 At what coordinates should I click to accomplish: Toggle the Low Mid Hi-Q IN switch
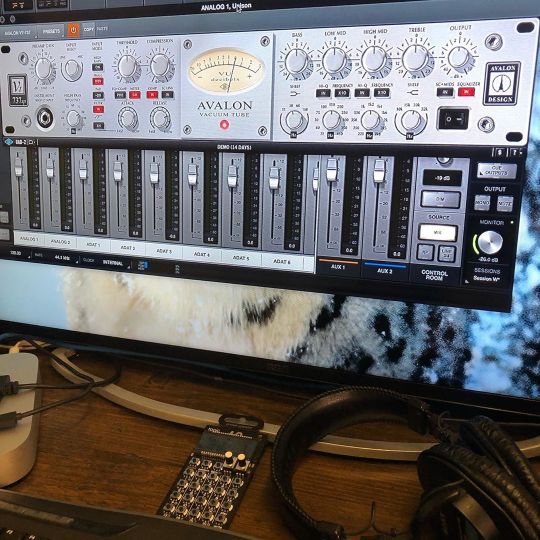coord(323,93)
